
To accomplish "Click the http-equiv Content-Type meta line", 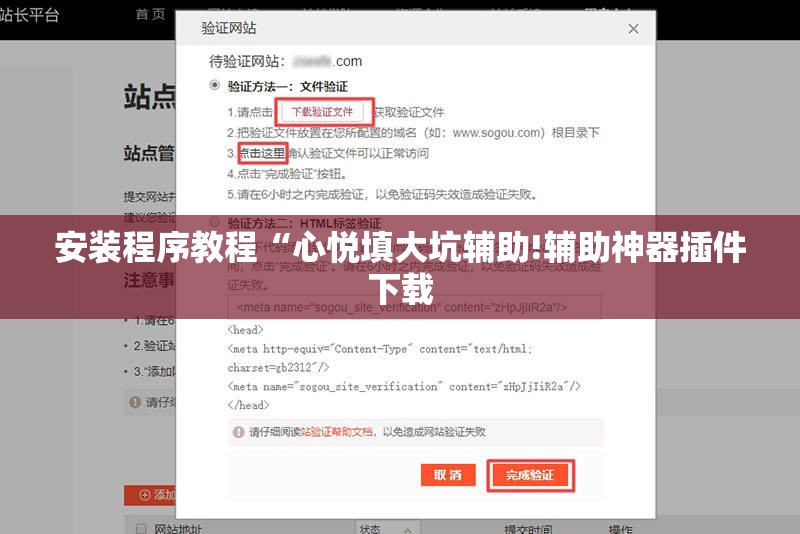I will pos(380,349).
